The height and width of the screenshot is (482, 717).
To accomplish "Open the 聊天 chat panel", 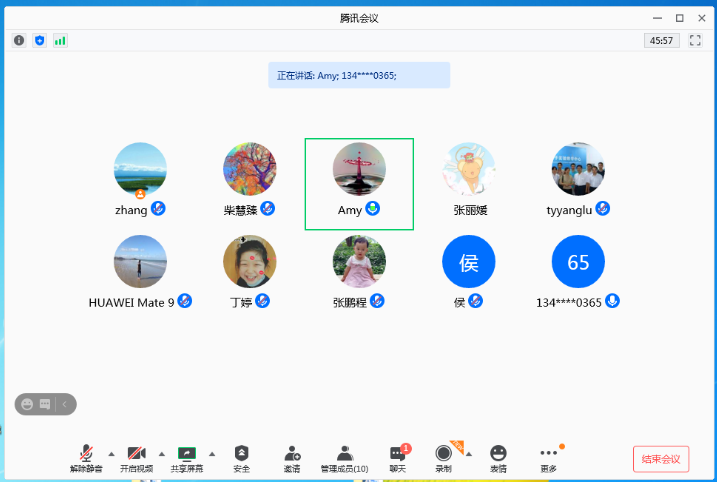I will [x=397, y=458].
